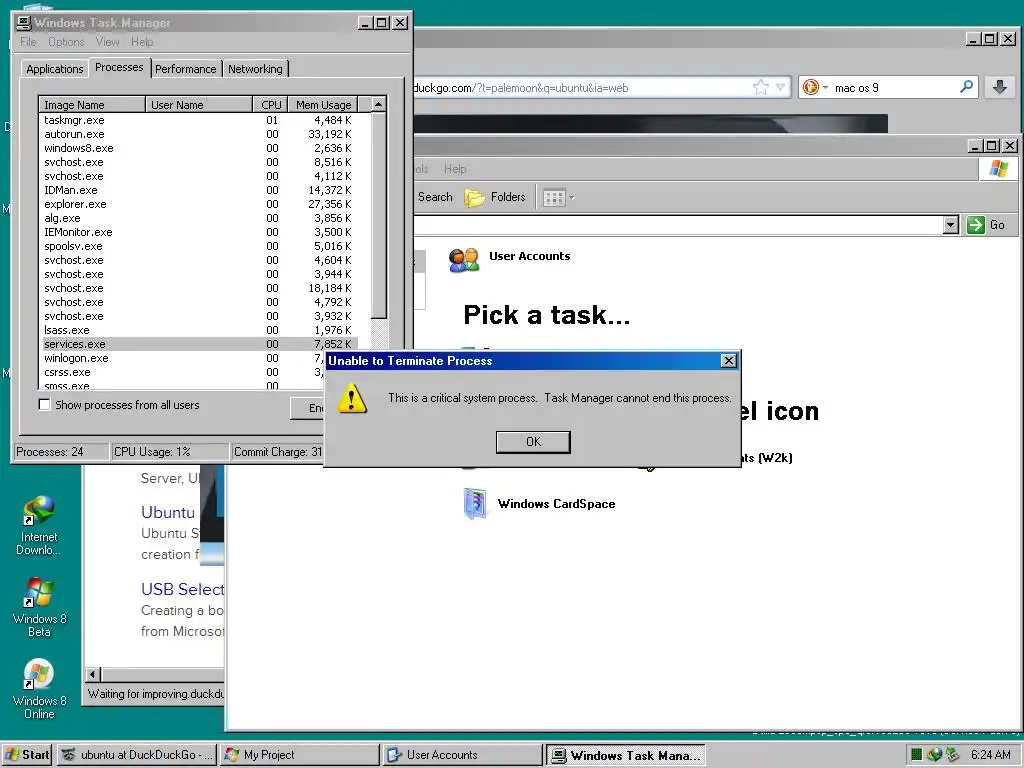Select lsass.exe process row
1024x768 pixels.
click(199, 330)
